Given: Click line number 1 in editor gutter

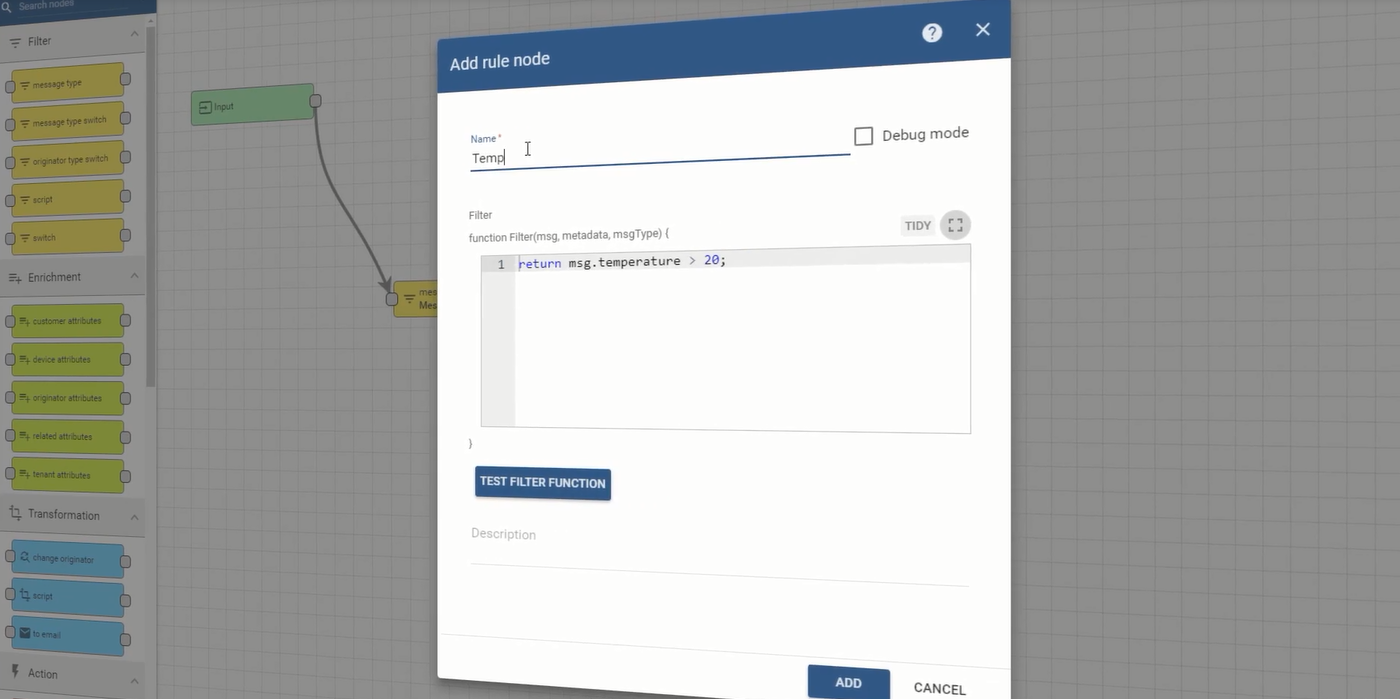Looking at the screenshot, I should [x=501, y=265].
